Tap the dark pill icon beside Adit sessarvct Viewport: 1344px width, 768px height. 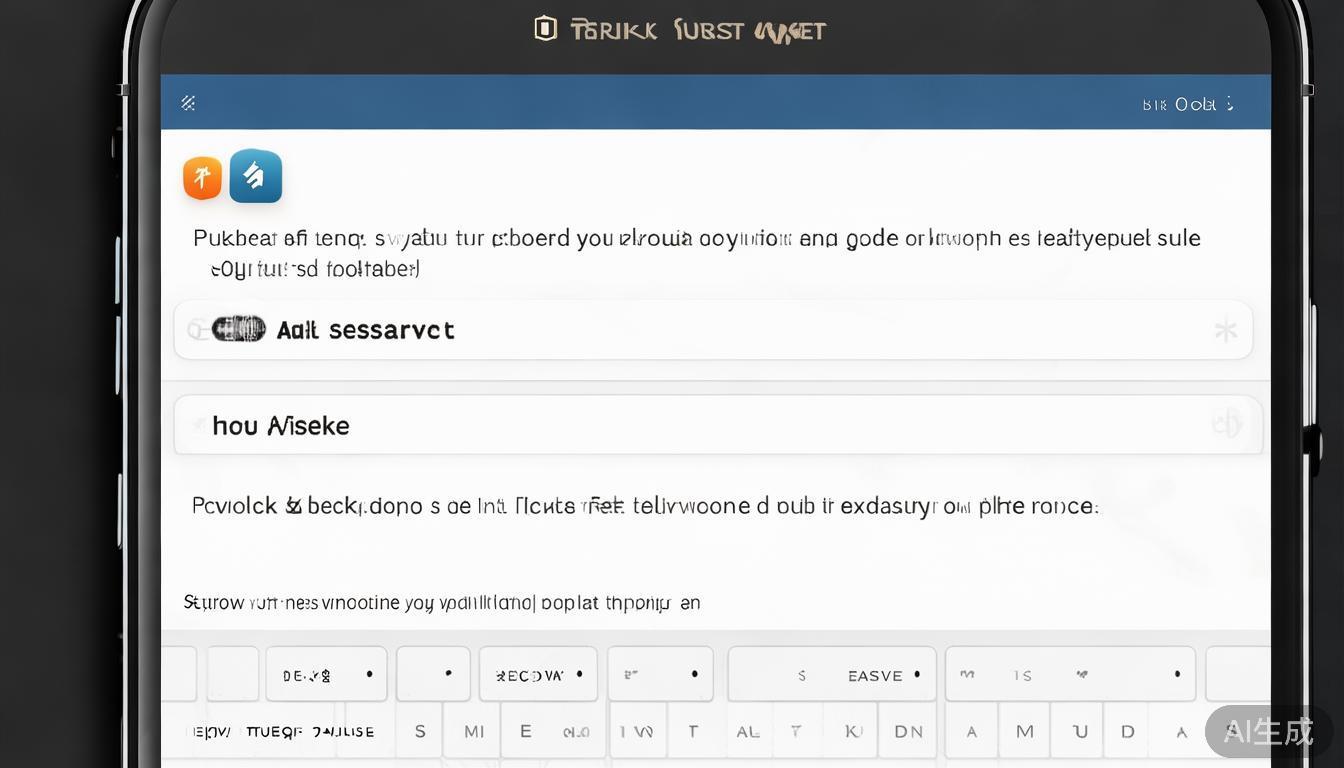click(238, 329)
